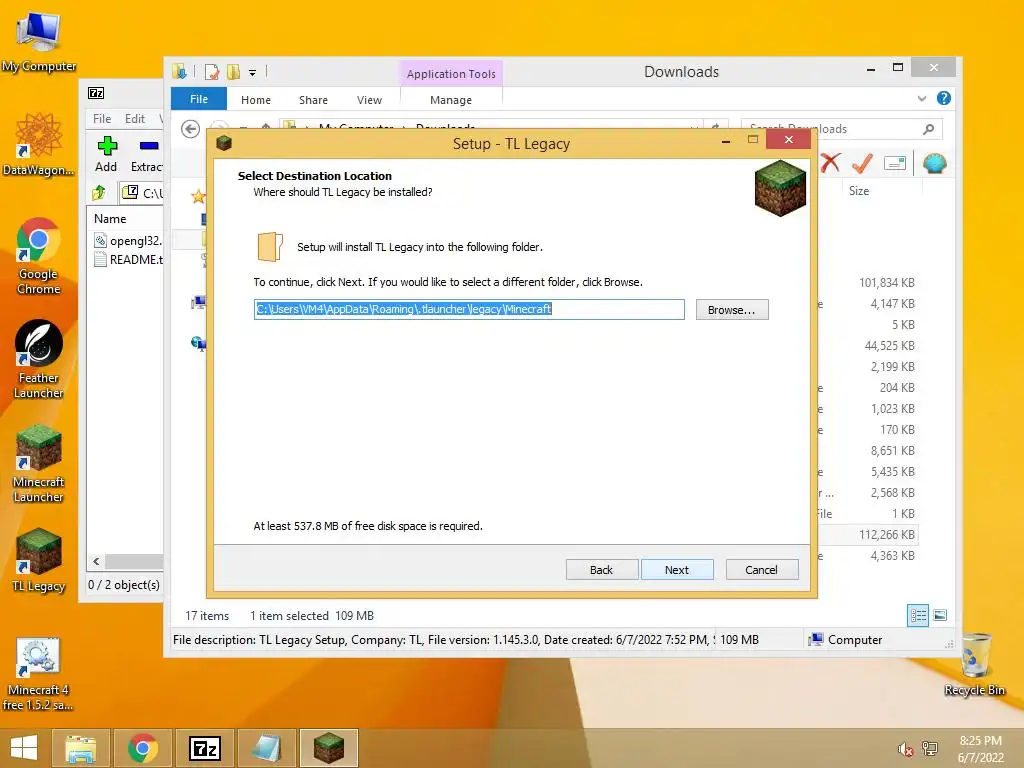Image resolution: width=1024 pixels, height=768 pixels.
Task: Open the View ribbon tab
Action: tap(369, 100)
